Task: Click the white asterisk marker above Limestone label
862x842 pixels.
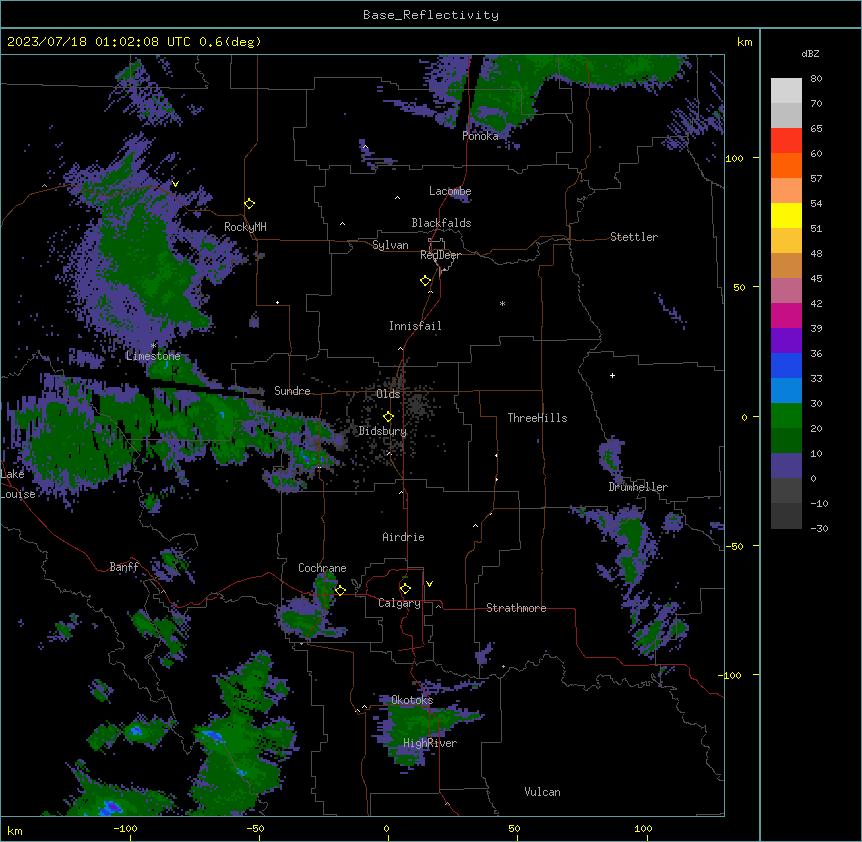Action: (153, 346)
